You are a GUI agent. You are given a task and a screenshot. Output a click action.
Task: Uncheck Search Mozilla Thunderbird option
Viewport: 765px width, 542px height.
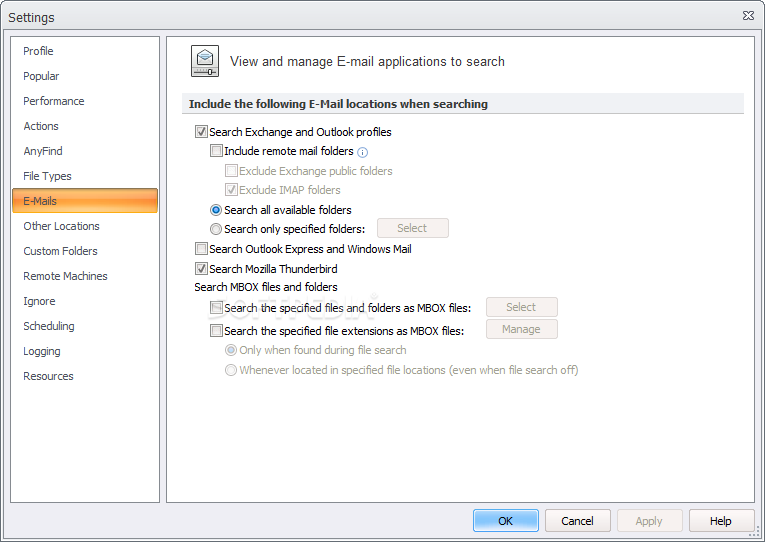[202, 269]
